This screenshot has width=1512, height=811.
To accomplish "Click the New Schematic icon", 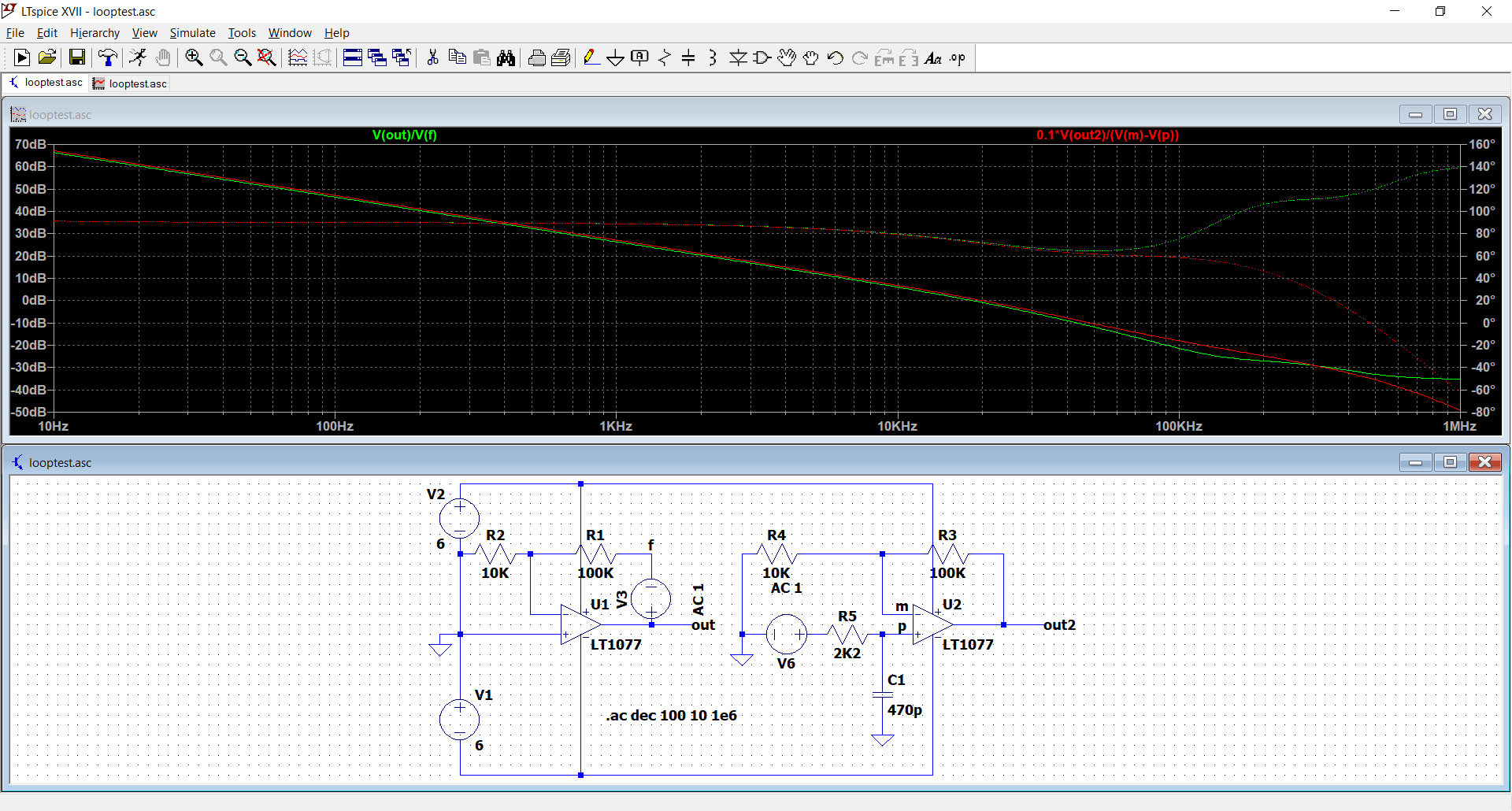I will pyautogui.click(x=22, y=57).
